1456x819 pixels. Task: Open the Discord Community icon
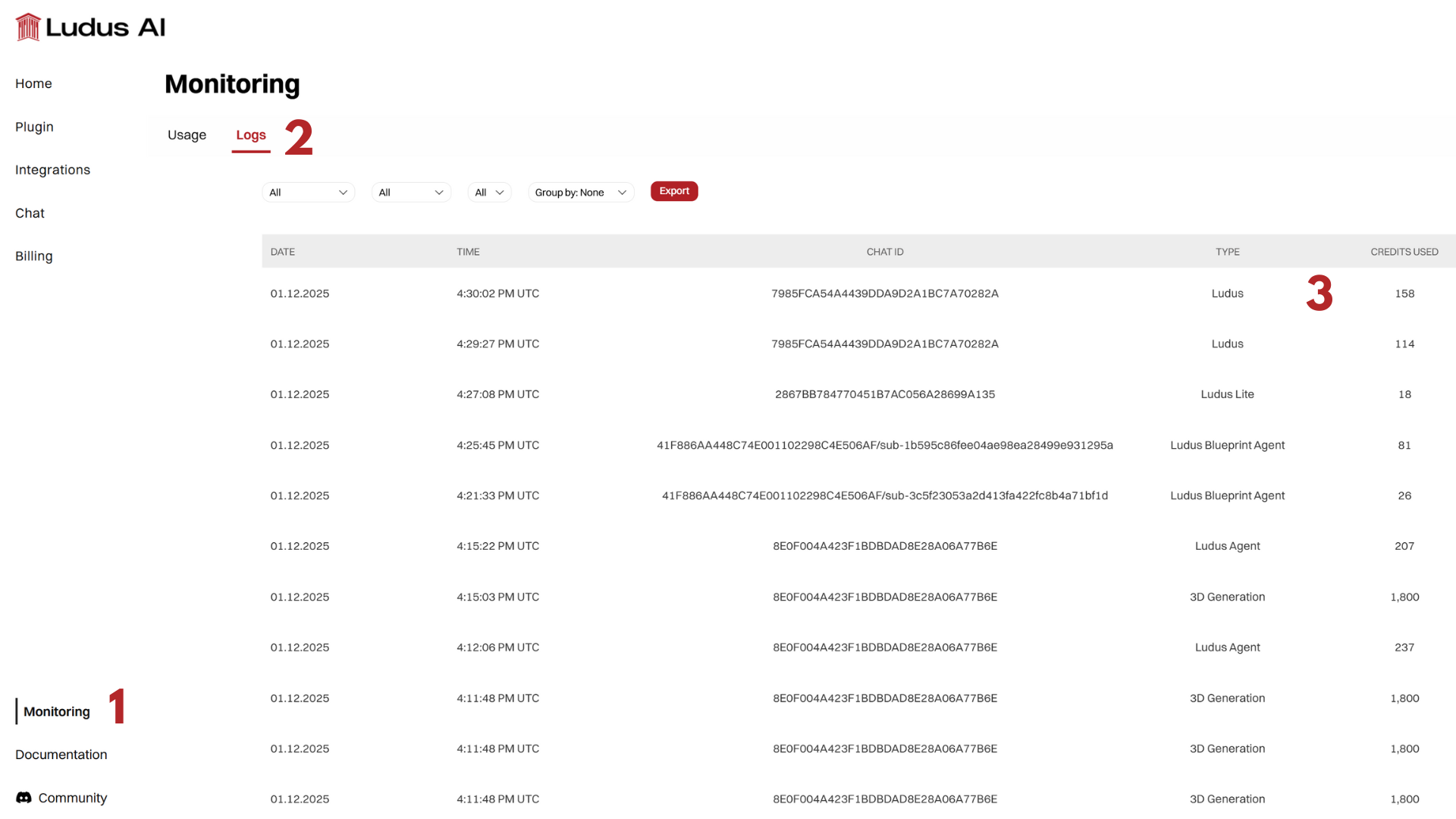pyautogui.click(x=22, y=798)
